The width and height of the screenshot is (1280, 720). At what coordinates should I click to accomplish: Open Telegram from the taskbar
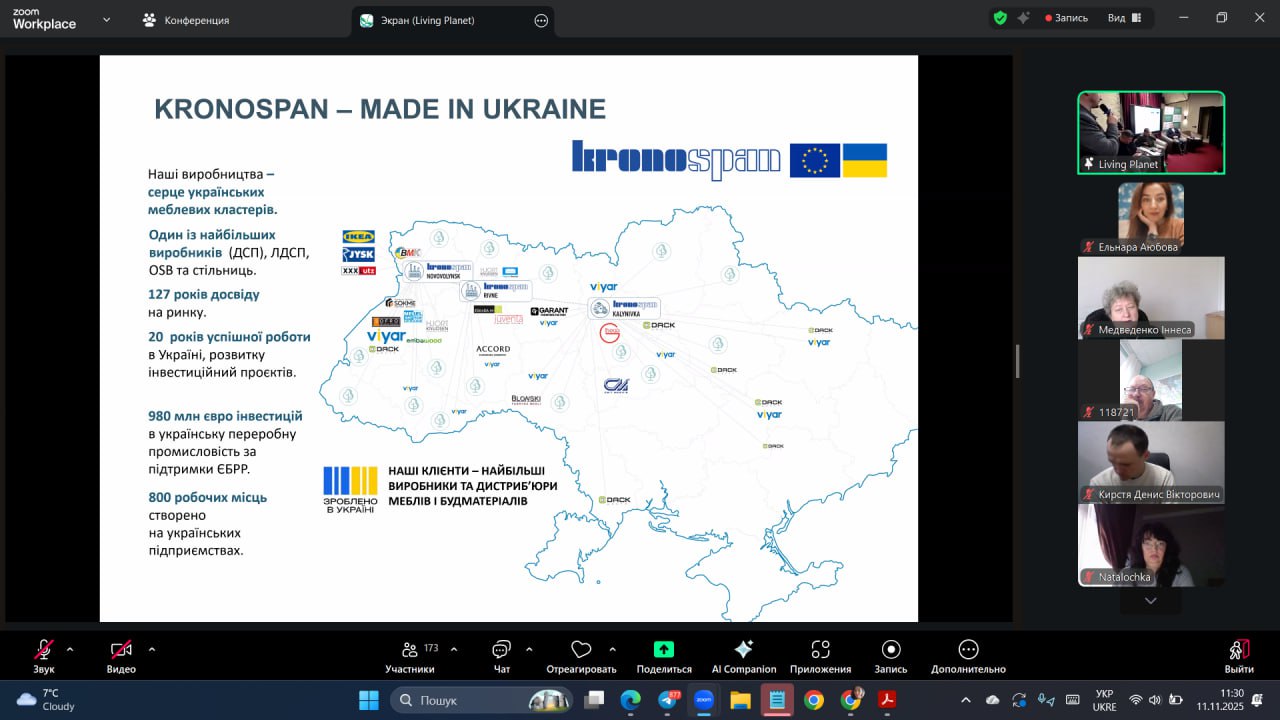click(x=668, y=700)
